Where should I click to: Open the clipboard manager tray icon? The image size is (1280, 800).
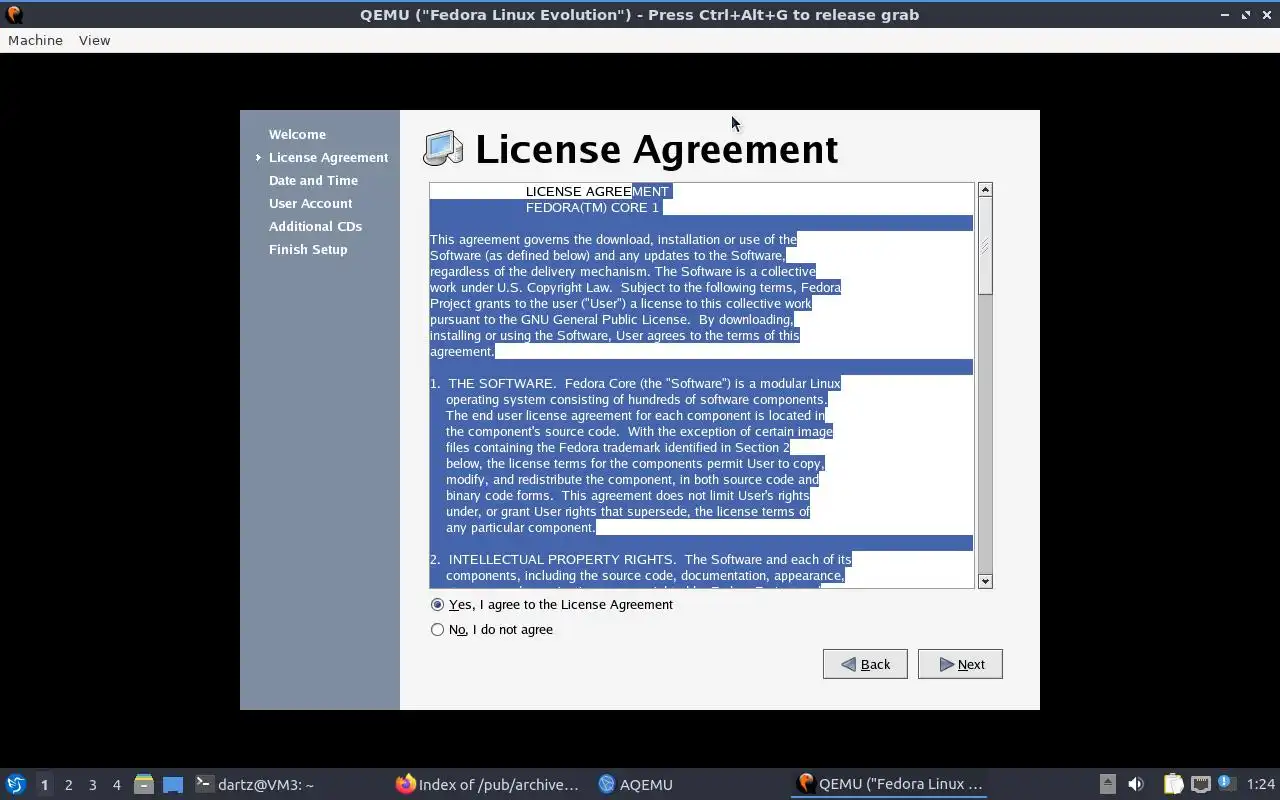click(x=1173, y=784)
